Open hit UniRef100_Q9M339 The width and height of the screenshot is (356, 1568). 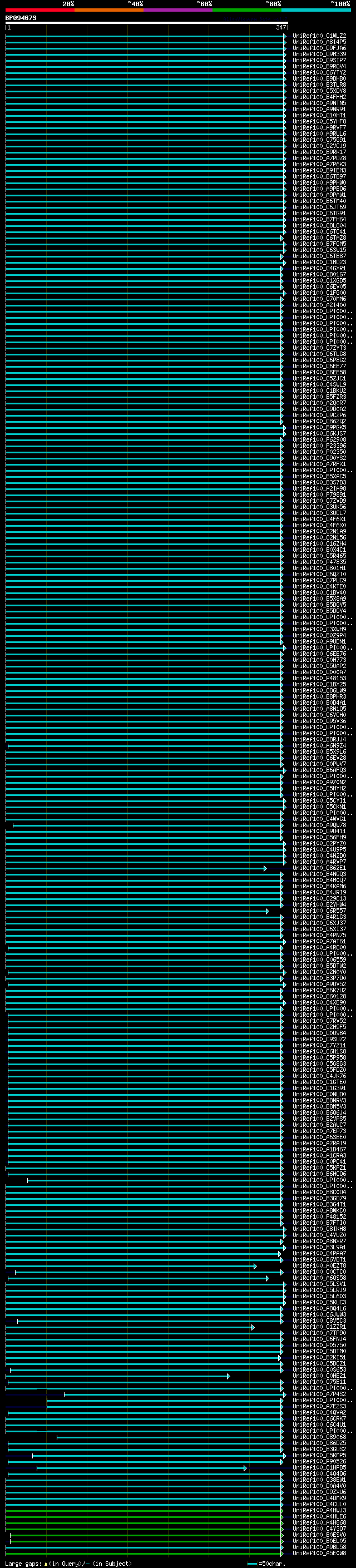click(319, 54)
